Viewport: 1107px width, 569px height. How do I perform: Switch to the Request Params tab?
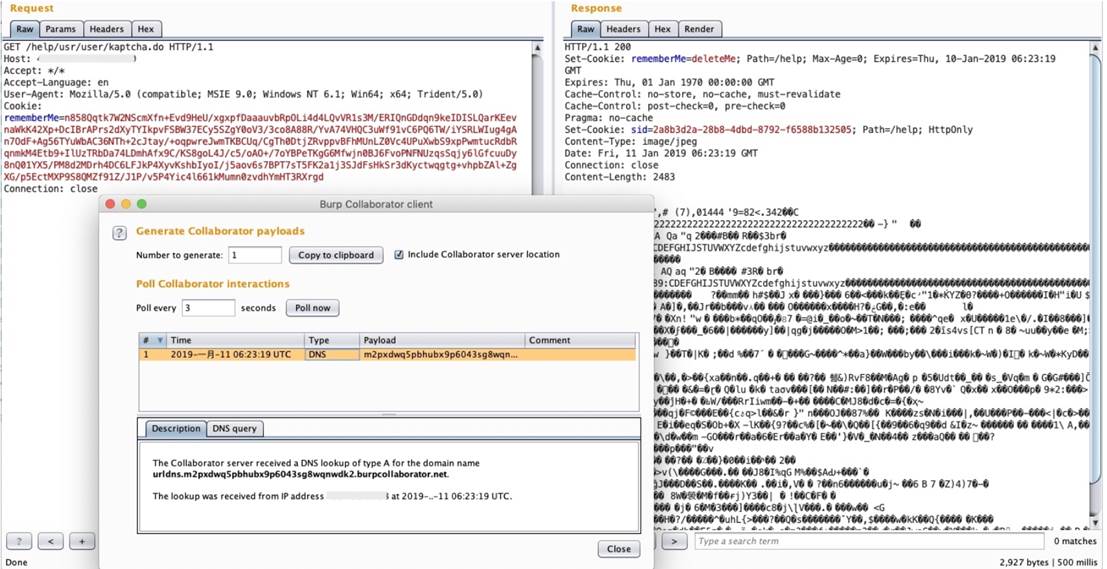click(x=61, y=29)
